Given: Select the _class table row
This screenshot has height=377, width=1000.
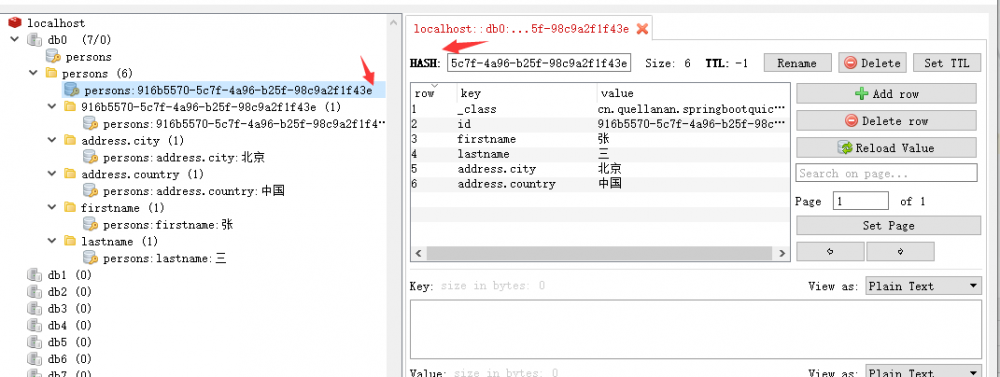Looking at the screenshot, I should [599, 109].
